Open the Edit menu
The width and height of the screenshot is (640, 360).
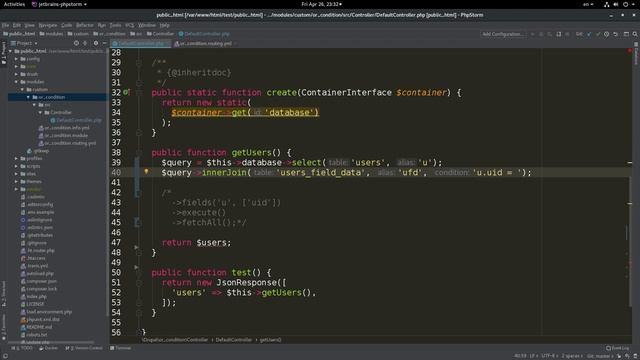coord(16,25)
